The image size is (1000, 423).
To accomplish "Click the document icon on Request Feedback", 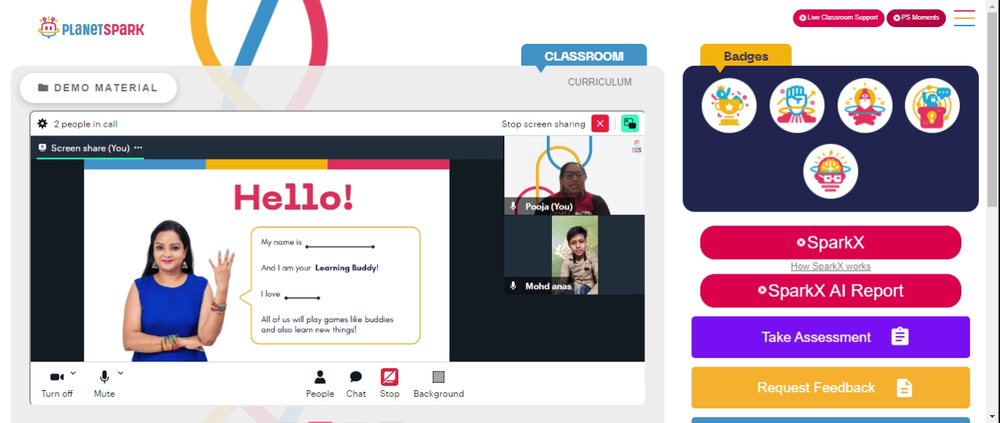I will pyautogui.click(x=904, y=387).
